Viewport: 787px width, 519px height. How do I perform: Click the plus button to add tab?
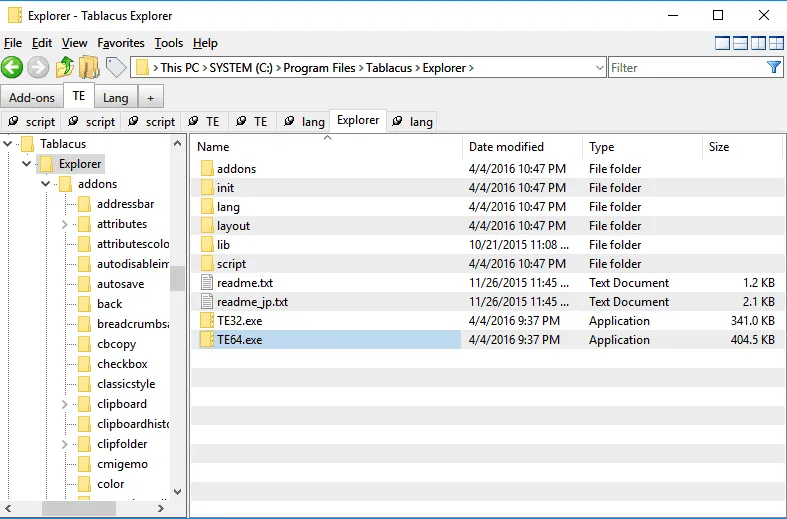tap(150, 97)
